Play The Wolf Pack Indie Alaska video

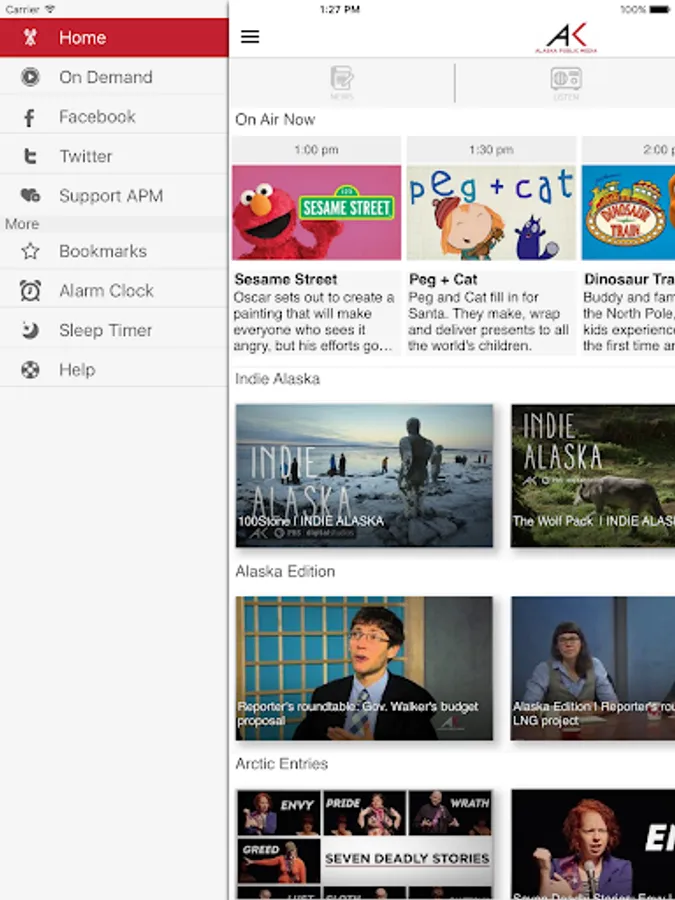(x=593, y=475)
